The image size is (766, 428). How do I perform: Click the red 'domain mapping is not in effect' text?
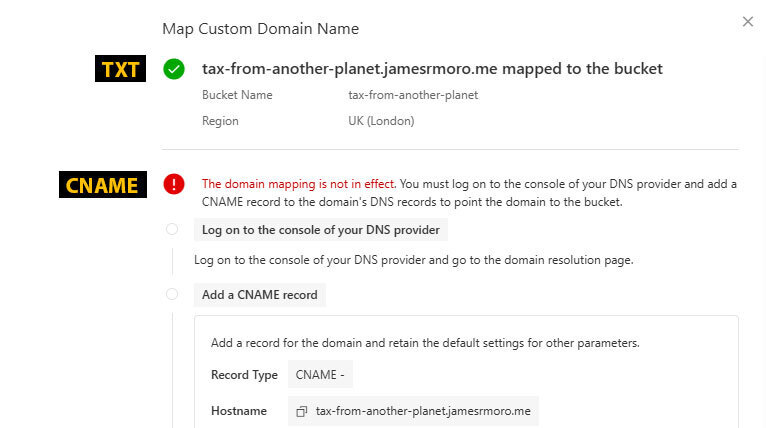[x=299, y=184]
